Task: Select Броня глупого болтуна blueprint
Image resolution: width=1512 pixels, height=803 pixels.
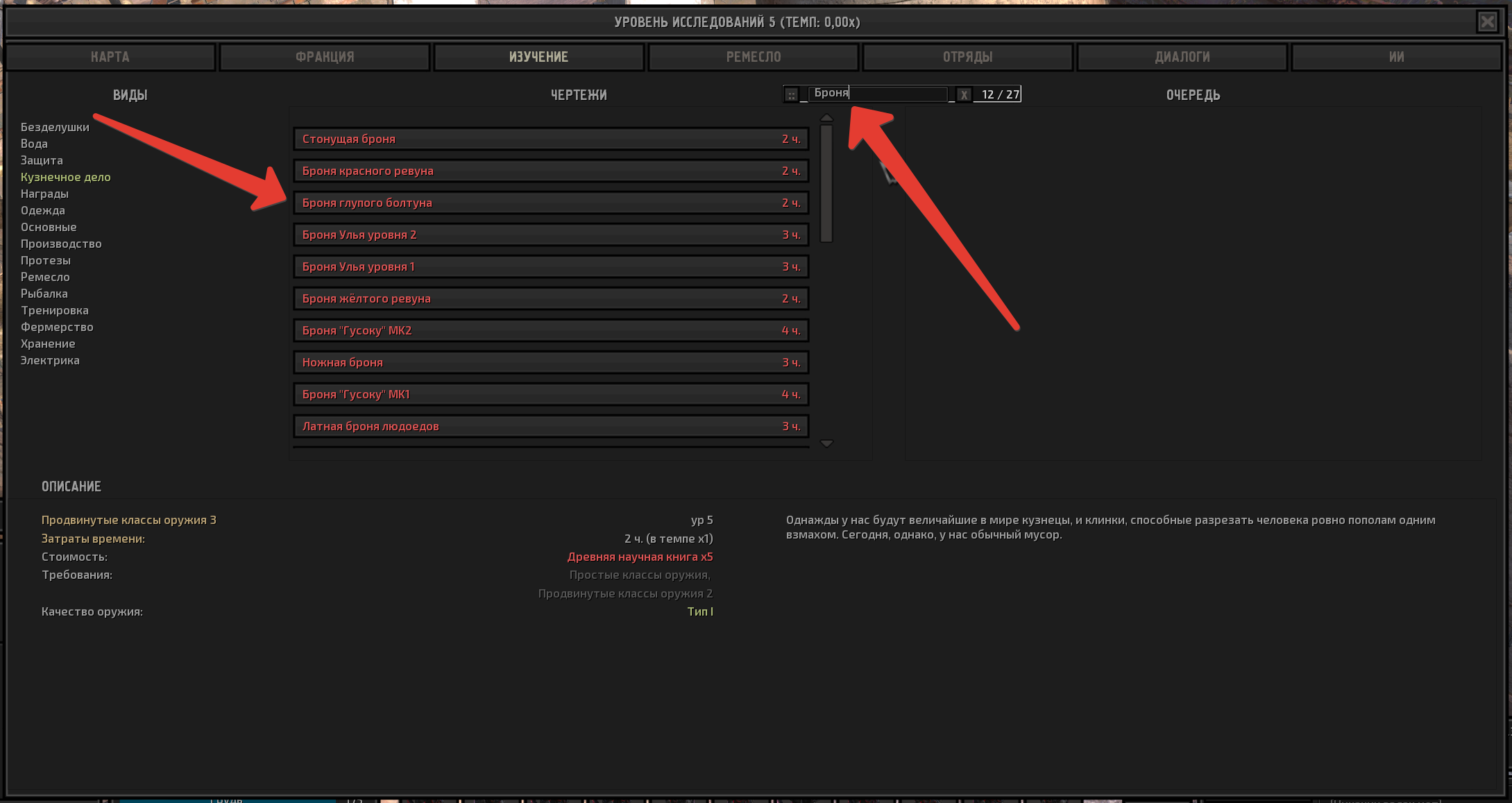Action: tap(551, 203)
